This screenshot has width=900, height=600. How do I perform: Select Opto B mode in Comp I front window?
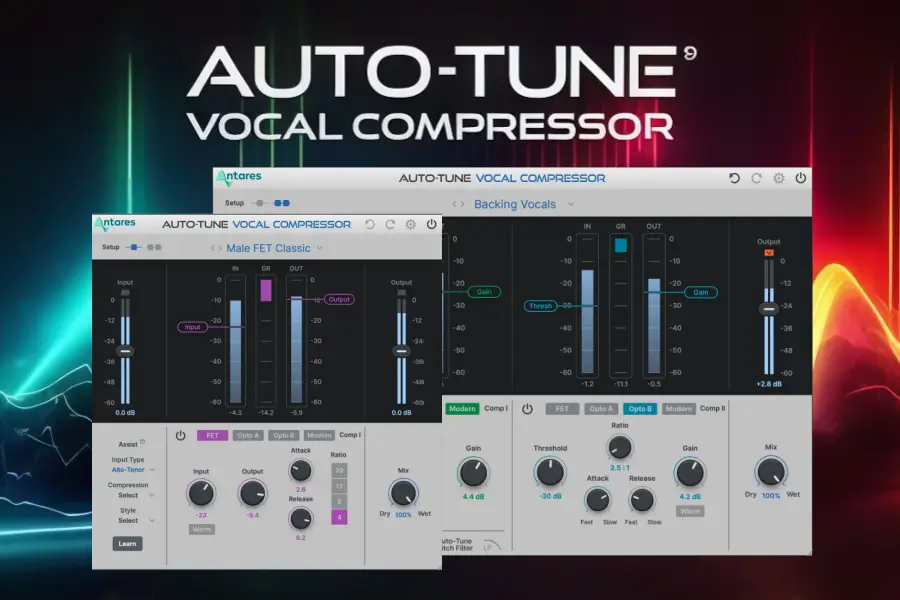284,435
